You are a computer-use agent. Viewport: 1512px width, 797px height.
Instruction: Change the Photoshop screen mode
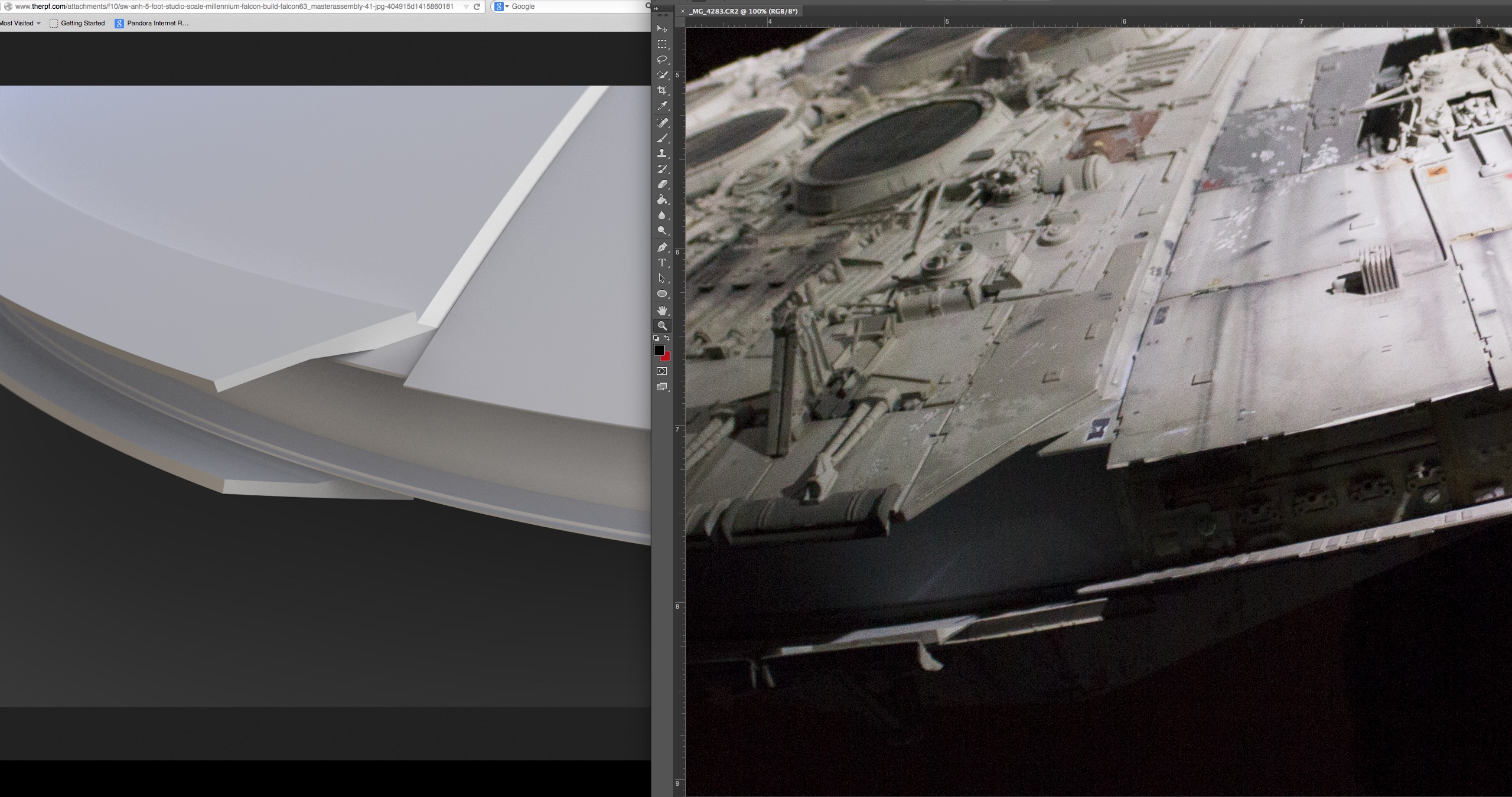pyautogui.click(x=662, y=387)
